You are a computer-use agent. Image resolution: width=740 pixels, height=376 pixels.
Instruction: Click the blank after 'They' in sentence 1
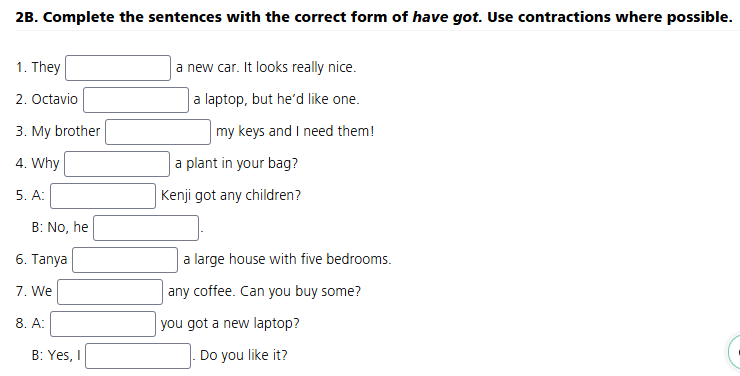[118, 68]
